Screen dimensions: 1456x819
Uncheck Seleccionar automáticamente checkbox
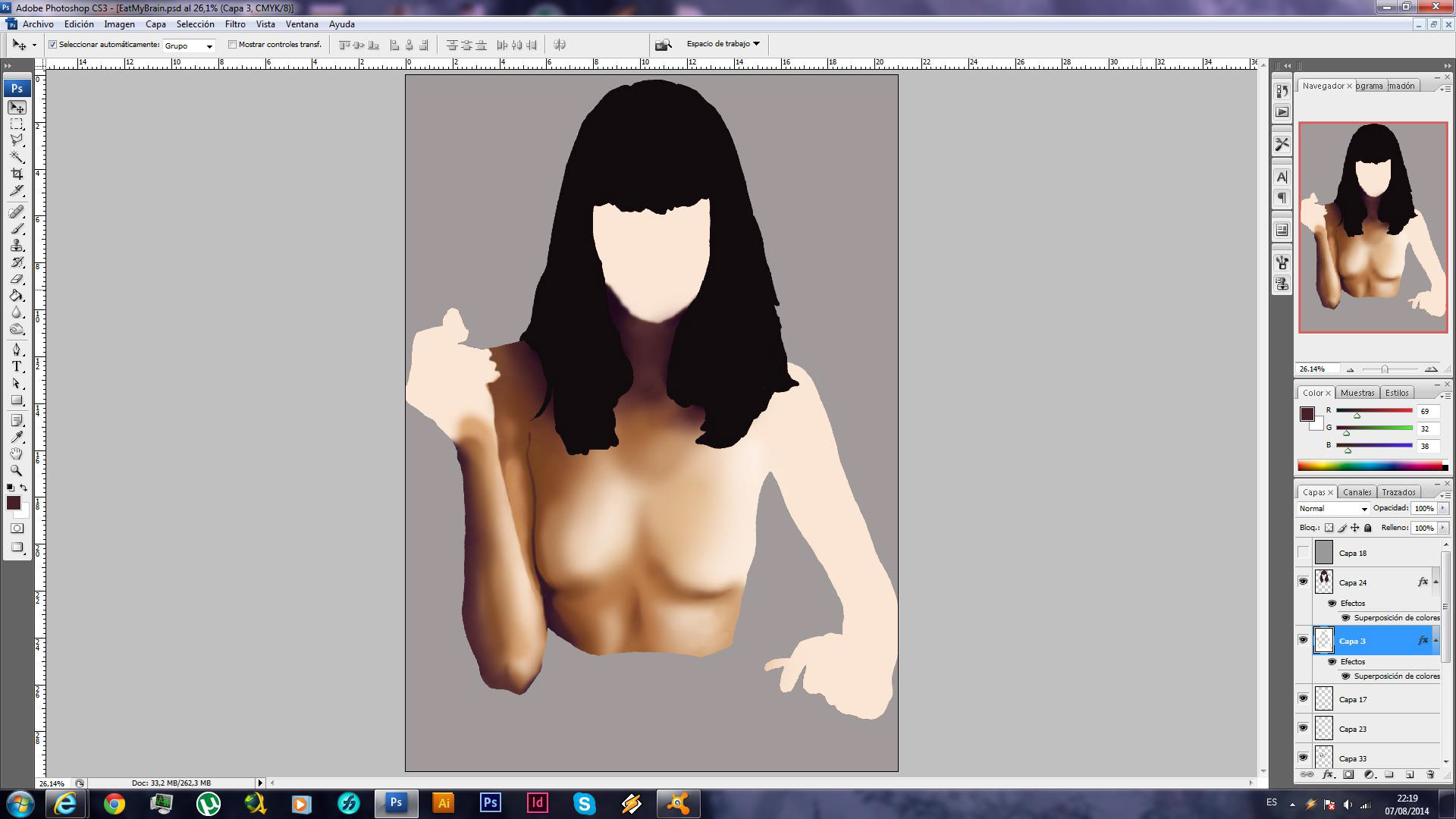[53, 45]
